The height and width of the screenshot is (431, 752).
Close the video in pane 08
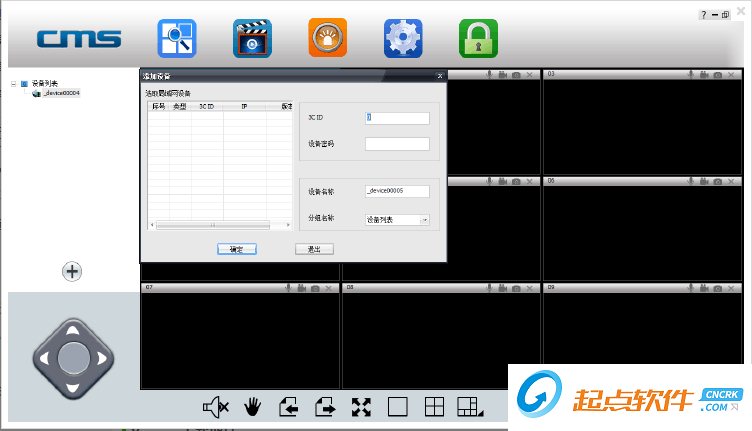(529, 288)
